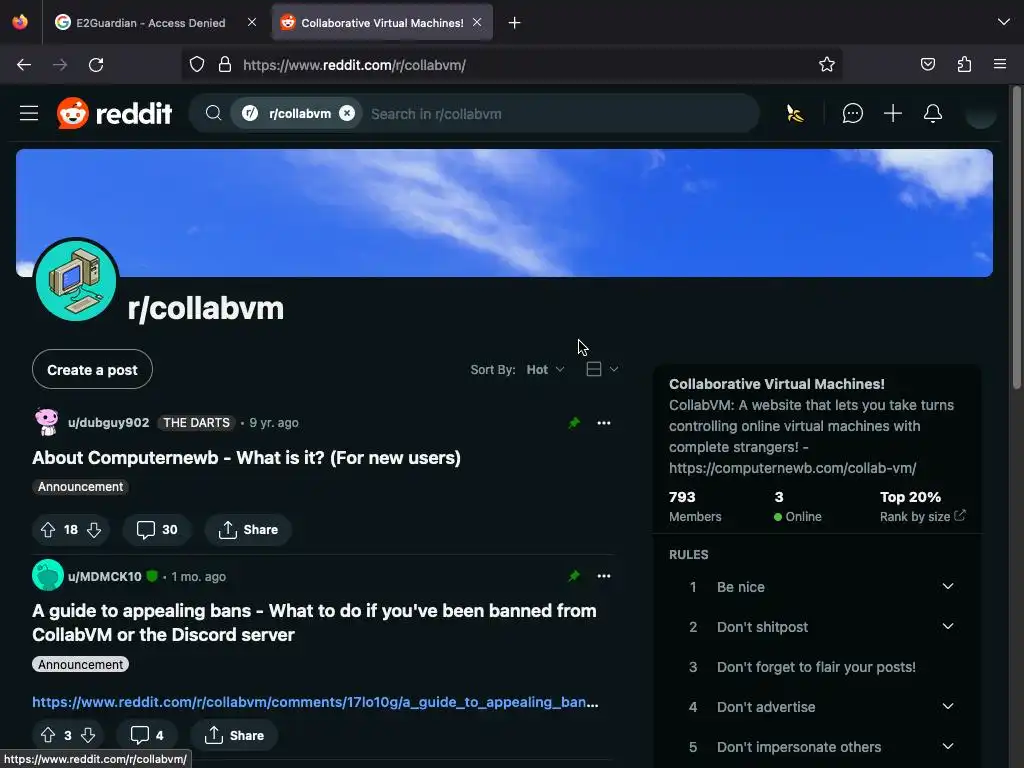Open overflow menu on About Computernewb post
Image resolution: width=1024 pixels, height=768 pixels.
pos(604,423)
